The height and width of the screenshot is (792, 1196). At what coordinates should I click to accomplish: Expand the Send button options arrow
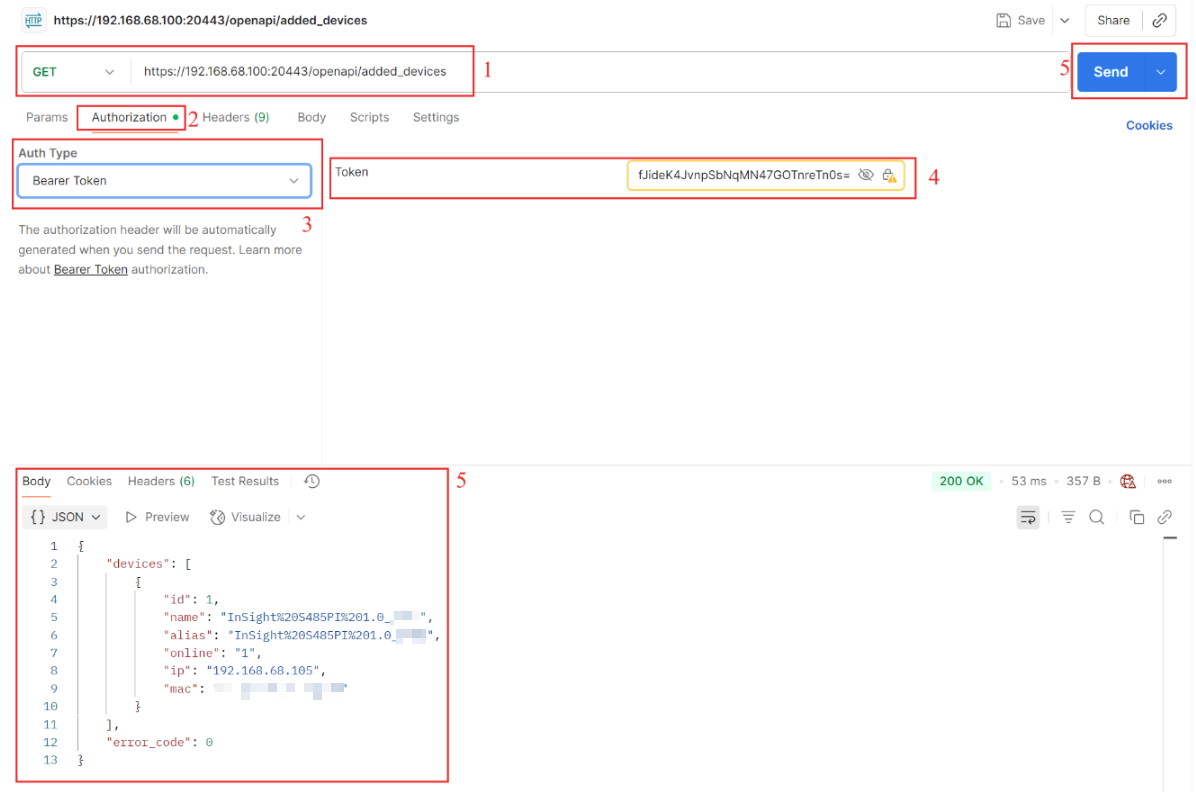[1161, 72]
